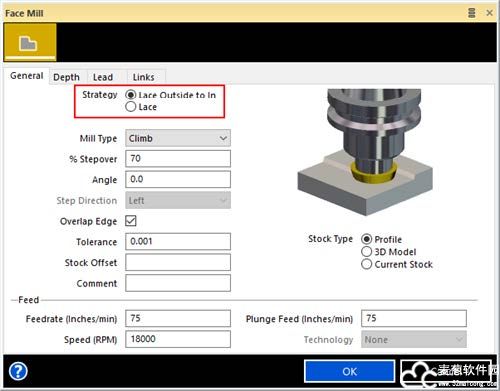The width and height of the screenshot is (500, 391).
Task: Expand the Mill Type dropdown
Action: pos(178,138)
